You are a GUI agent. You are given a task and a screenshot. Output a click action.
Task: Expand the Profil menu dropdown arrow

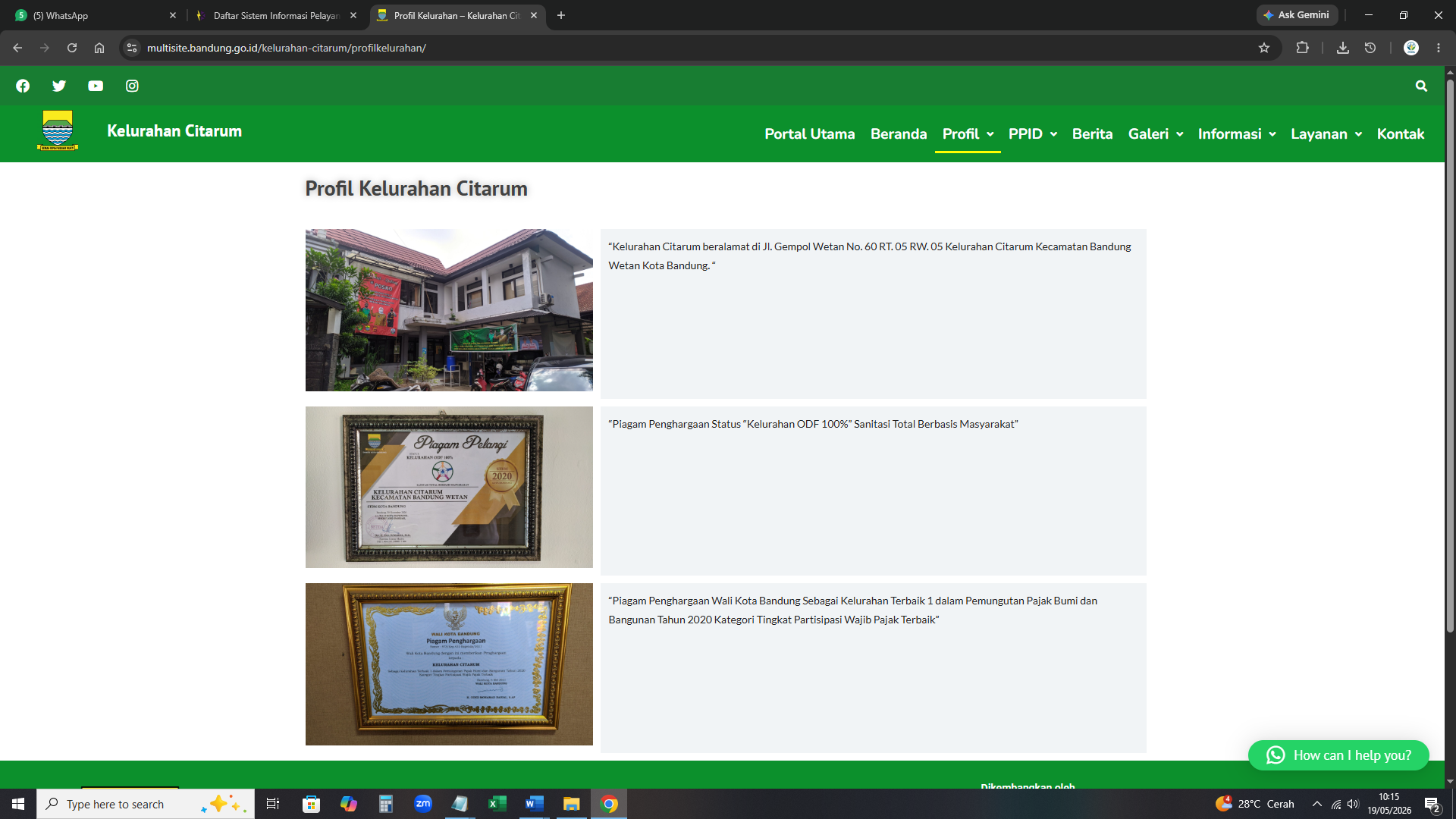pos(990,134)
